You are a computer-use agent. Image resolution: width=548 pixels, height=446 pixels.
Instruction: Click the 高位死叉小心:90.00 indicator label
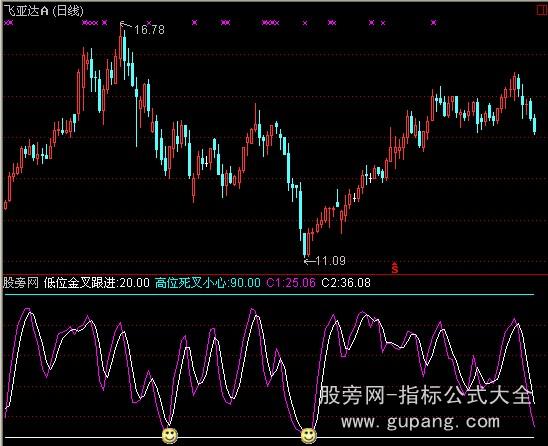[x=208, y=282]
